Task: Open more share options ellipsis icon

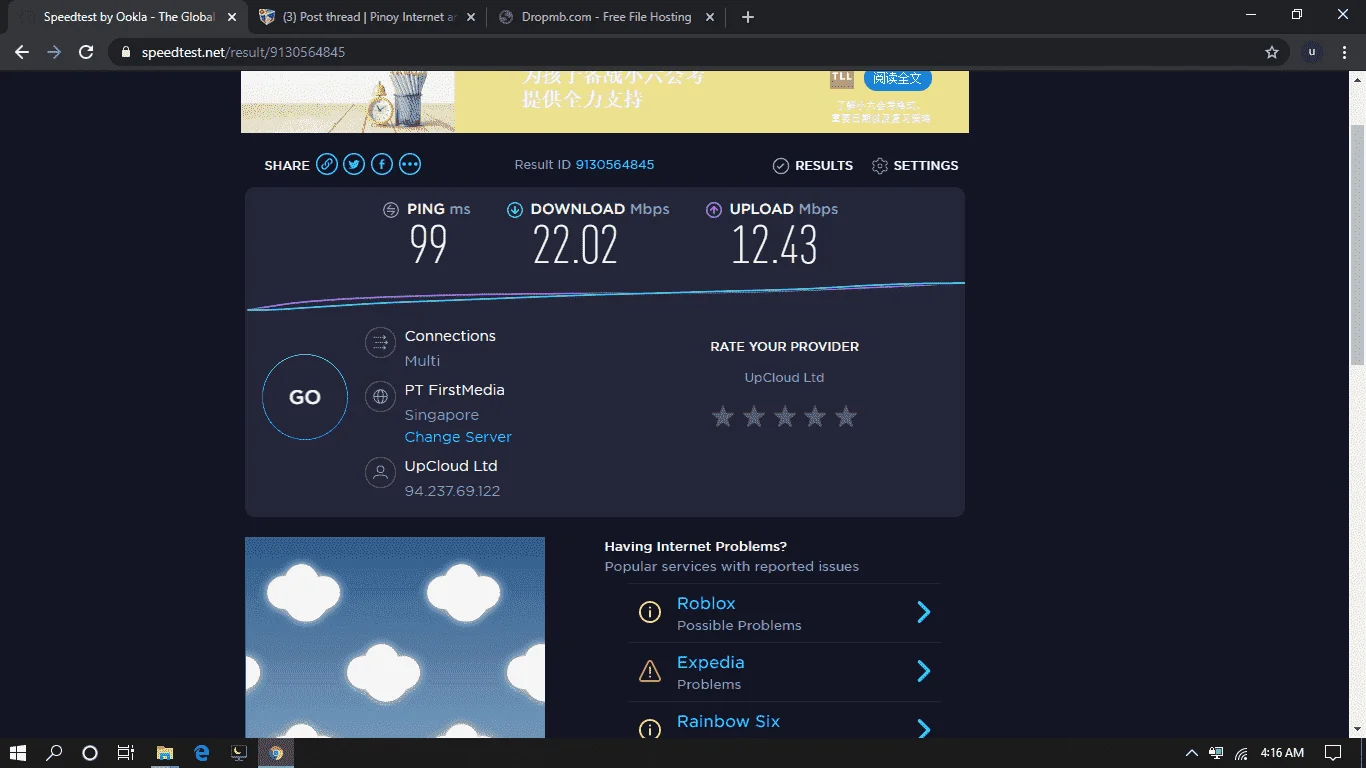Action: point(410,165)
